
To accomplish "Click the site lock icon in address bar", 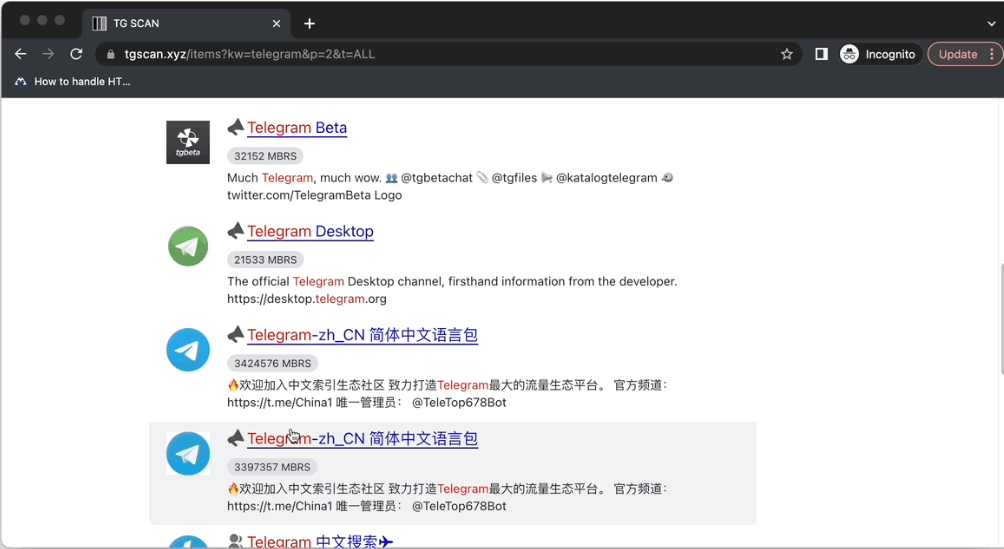I will click(x=111, y=54).
